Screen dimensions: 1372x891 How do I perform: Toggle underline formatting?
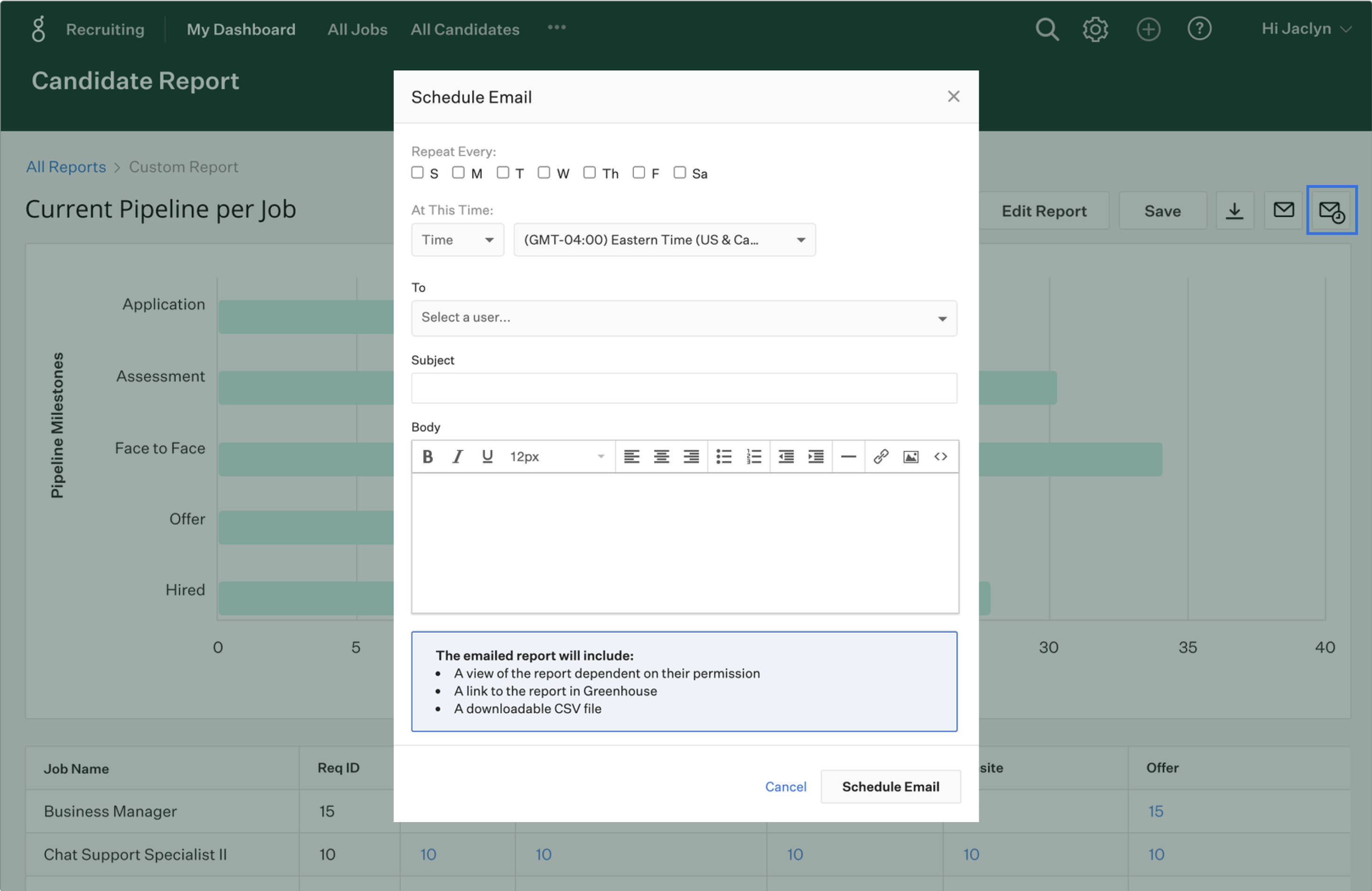pos(487,457)
